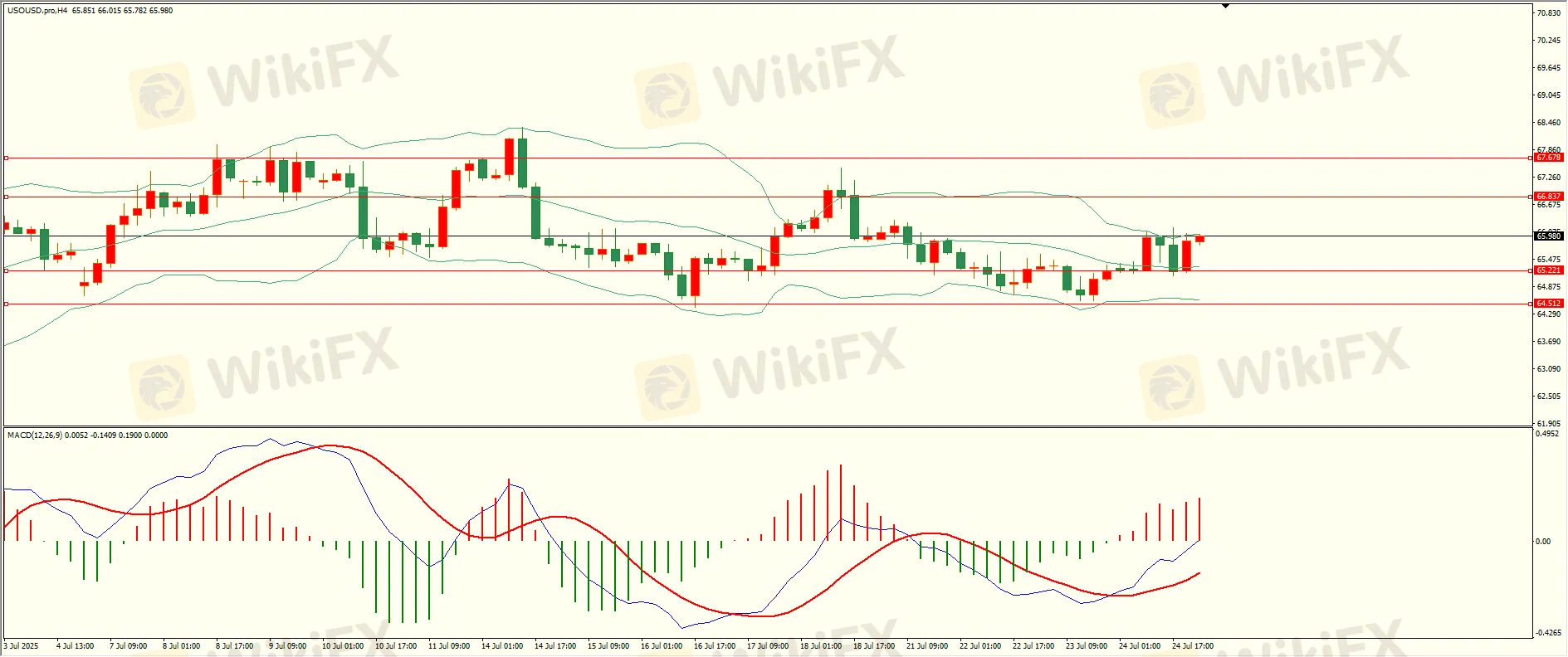Click the 68.460 value on price axis
The width and height of the screenshot is (1568, 657).
pyautogui.click(x=1548, y=123)
